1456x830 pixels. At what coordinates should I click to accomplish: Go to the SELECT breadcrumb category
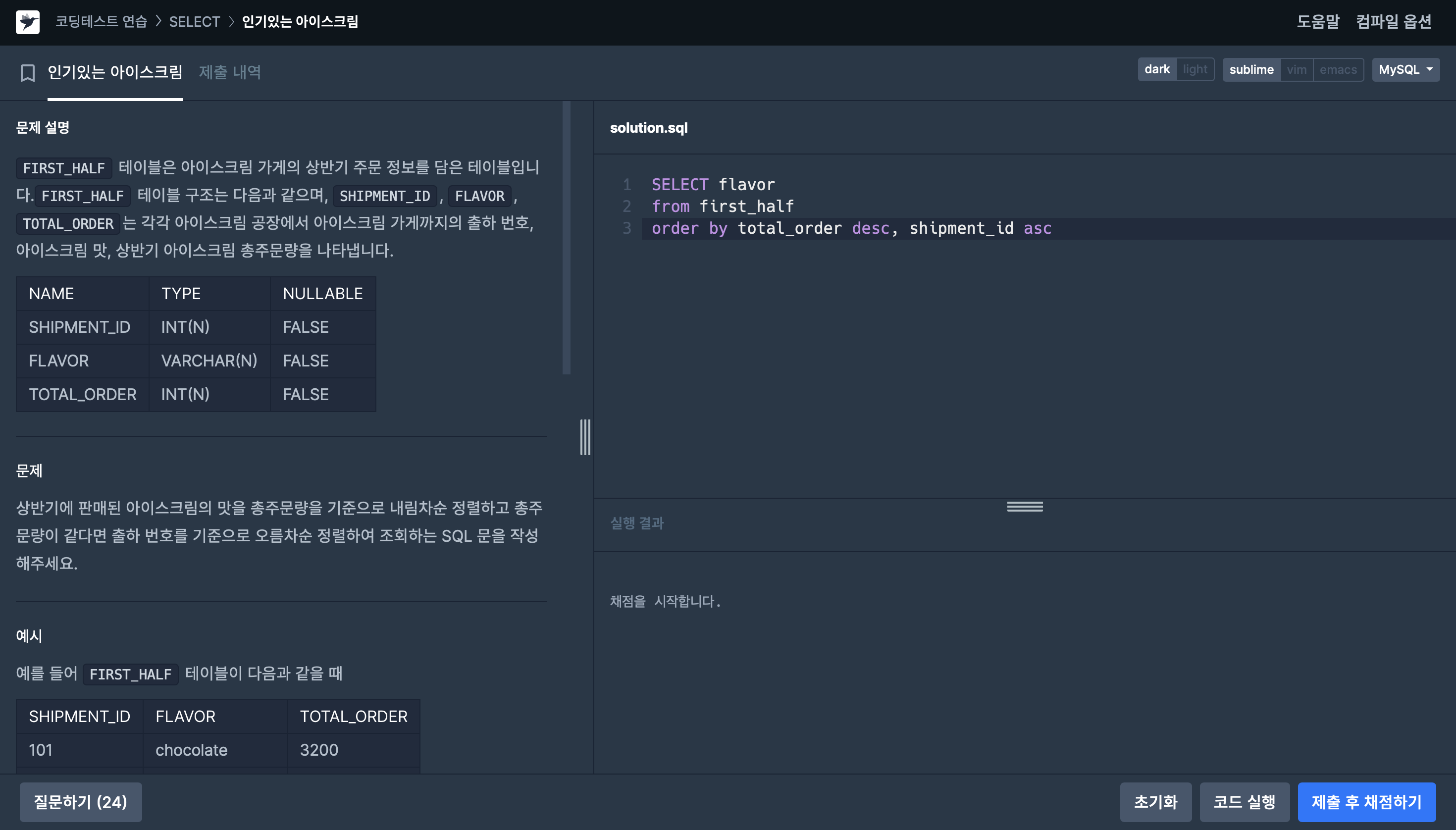[x=195, y=22]
